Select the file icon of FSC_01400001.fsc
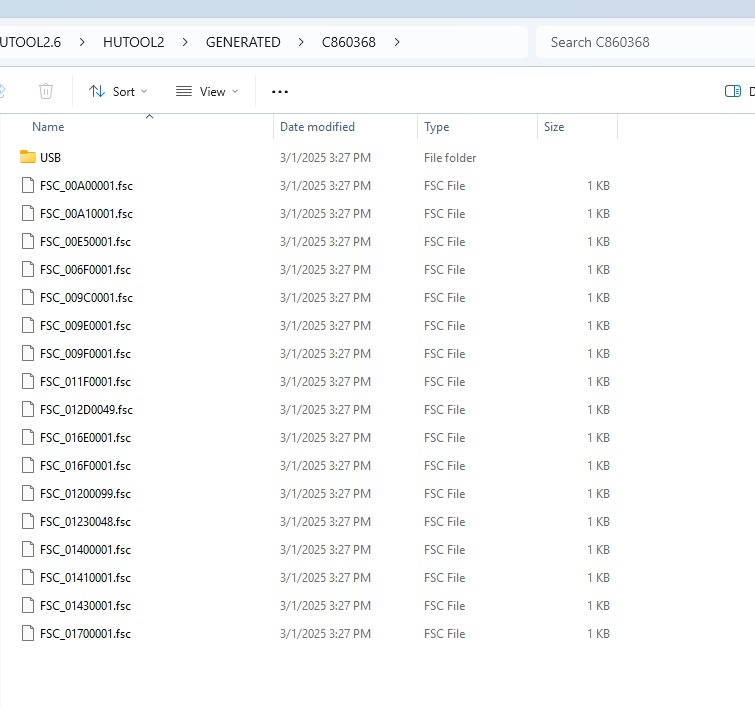 point(28,550)
